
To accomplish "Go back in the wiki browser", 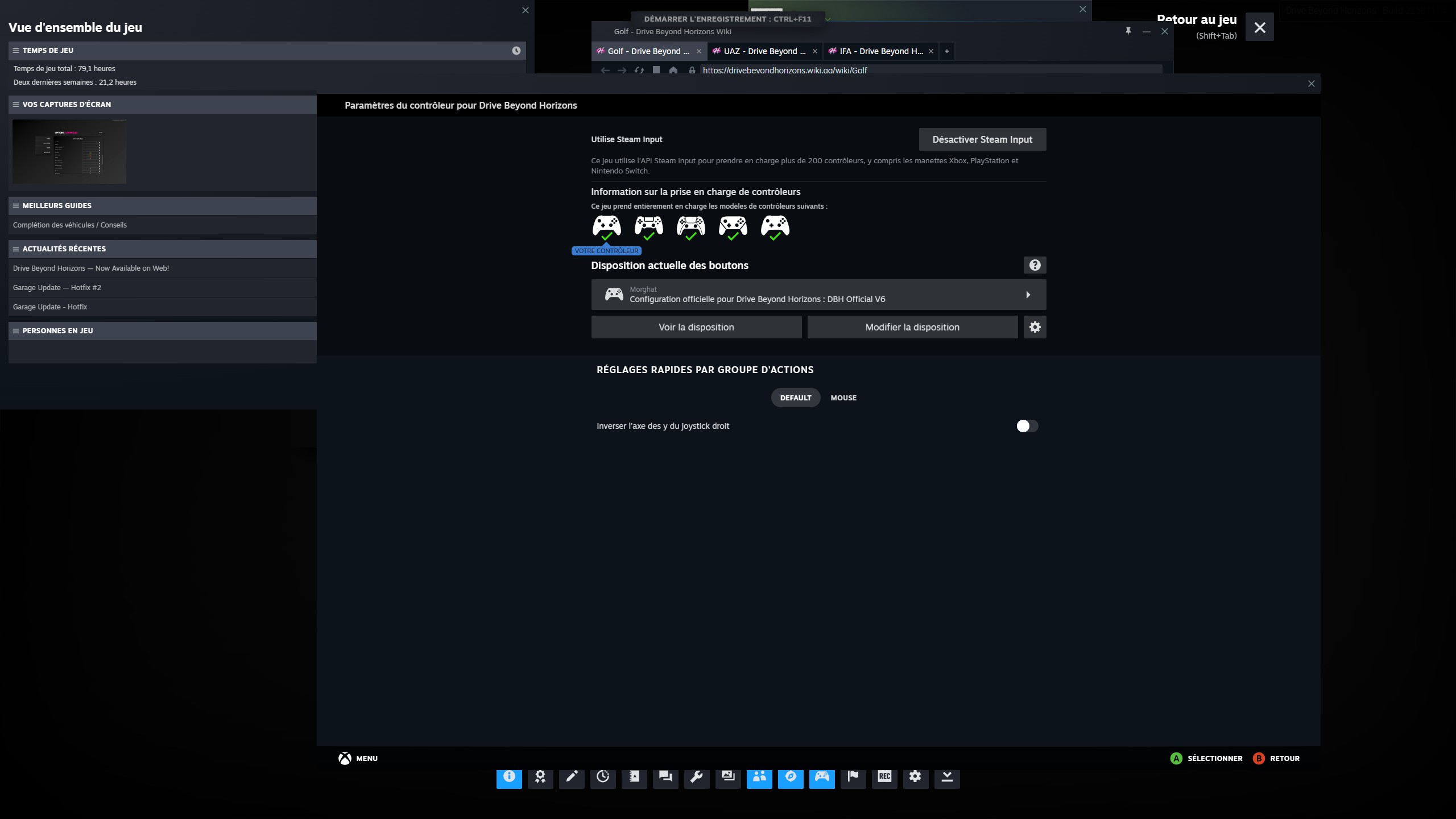I will click(605, 71).
